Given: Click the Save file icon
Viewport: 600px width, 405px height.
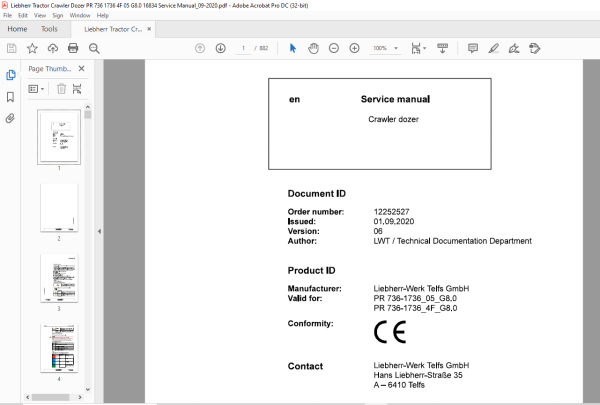Looking at the screenshot, I should pyautogui.click(x=11, y=48).
